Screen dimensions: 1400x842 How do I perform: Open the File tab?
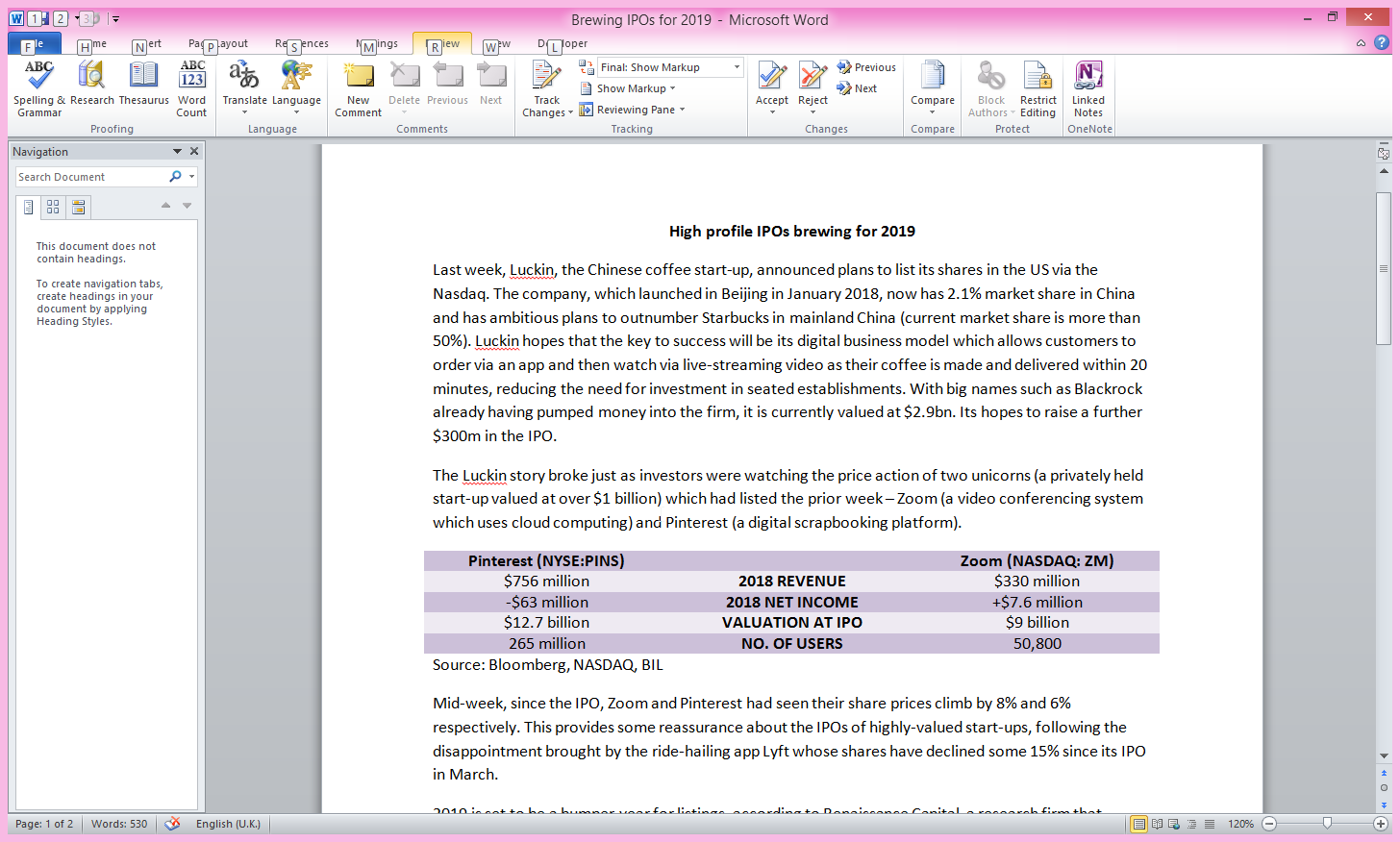[x=35, y=43]
